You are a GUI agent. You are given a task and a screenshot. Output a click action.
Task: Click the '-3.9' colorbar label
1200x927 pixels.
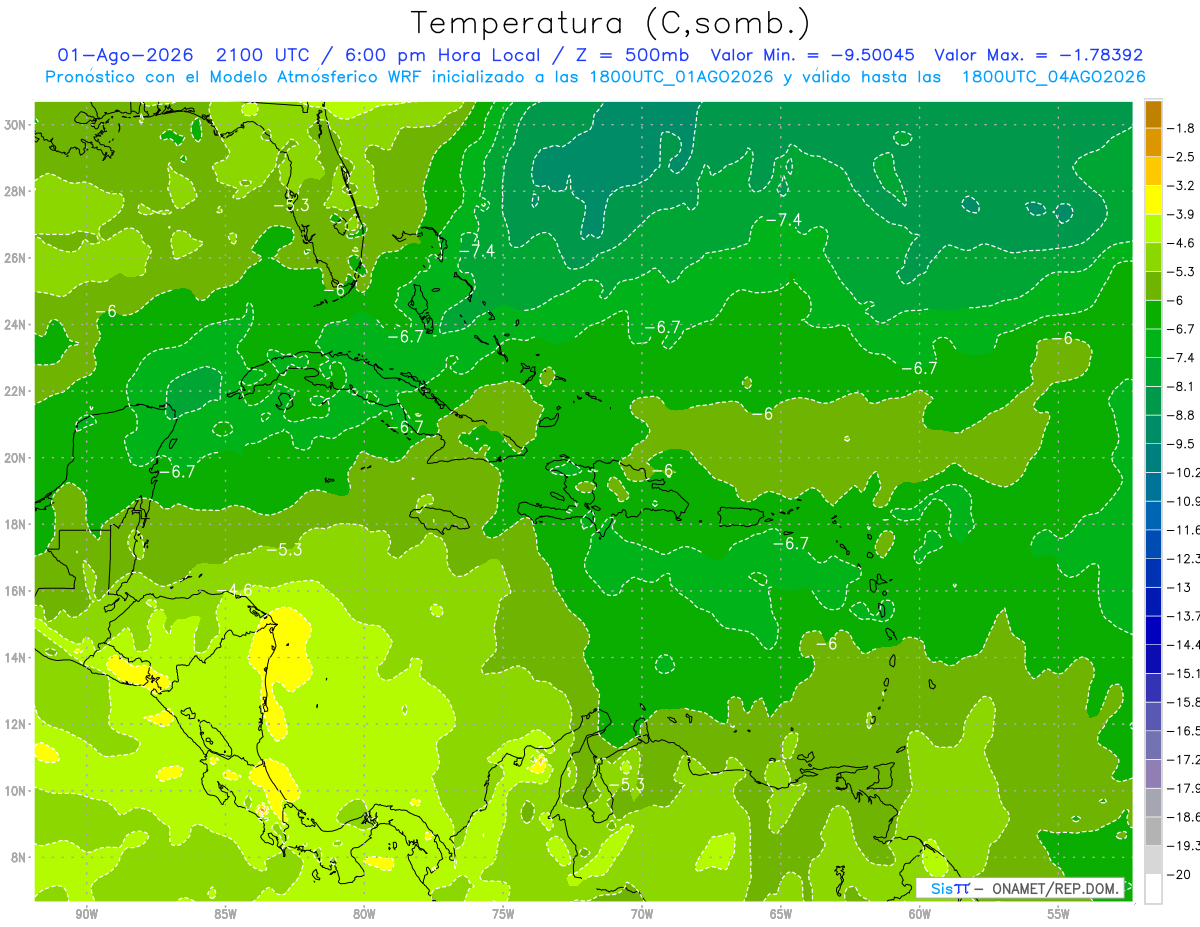click(1181, 214)
